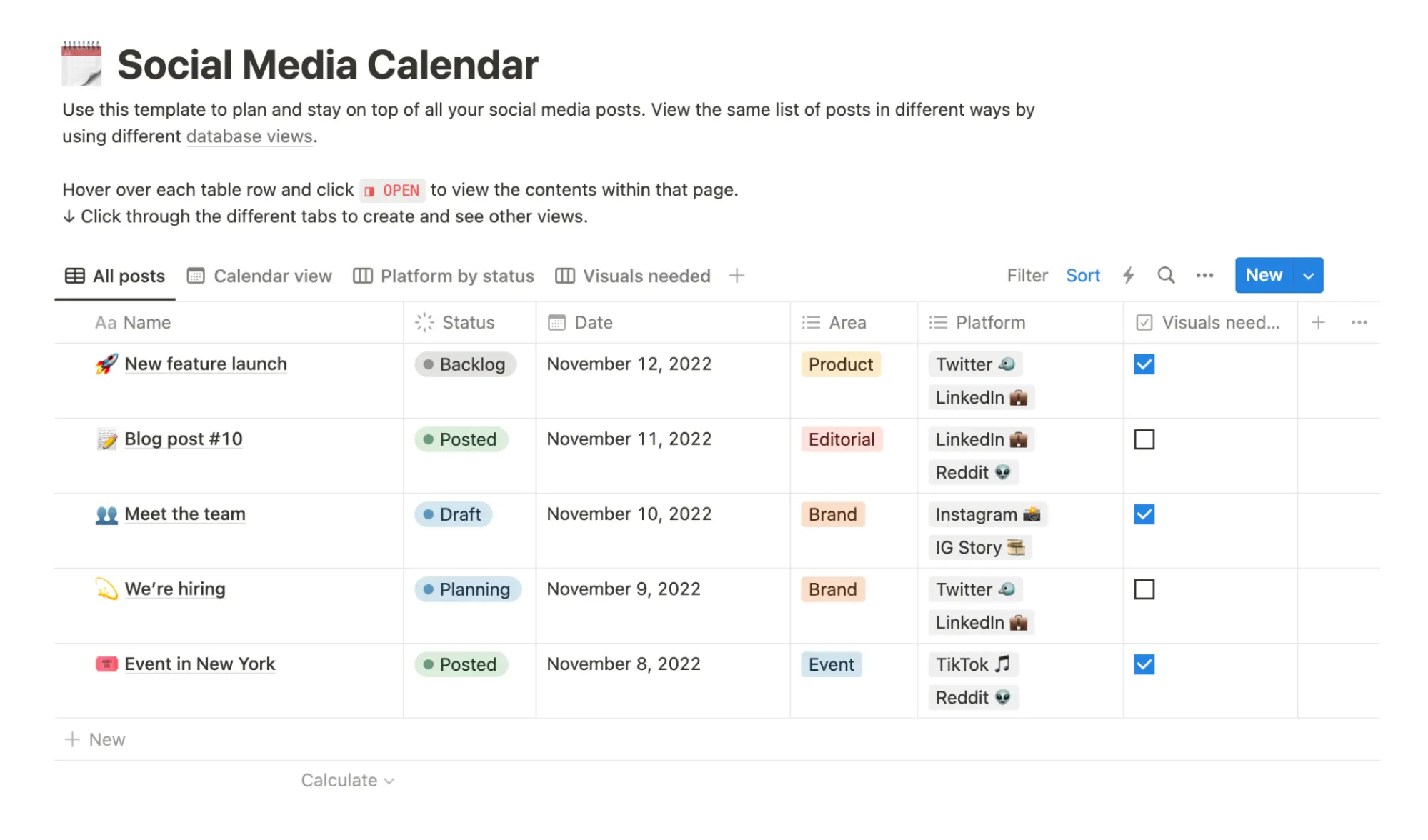Click the blue New button
This screenshot has height=840, width=1428.
(1264, 275)
